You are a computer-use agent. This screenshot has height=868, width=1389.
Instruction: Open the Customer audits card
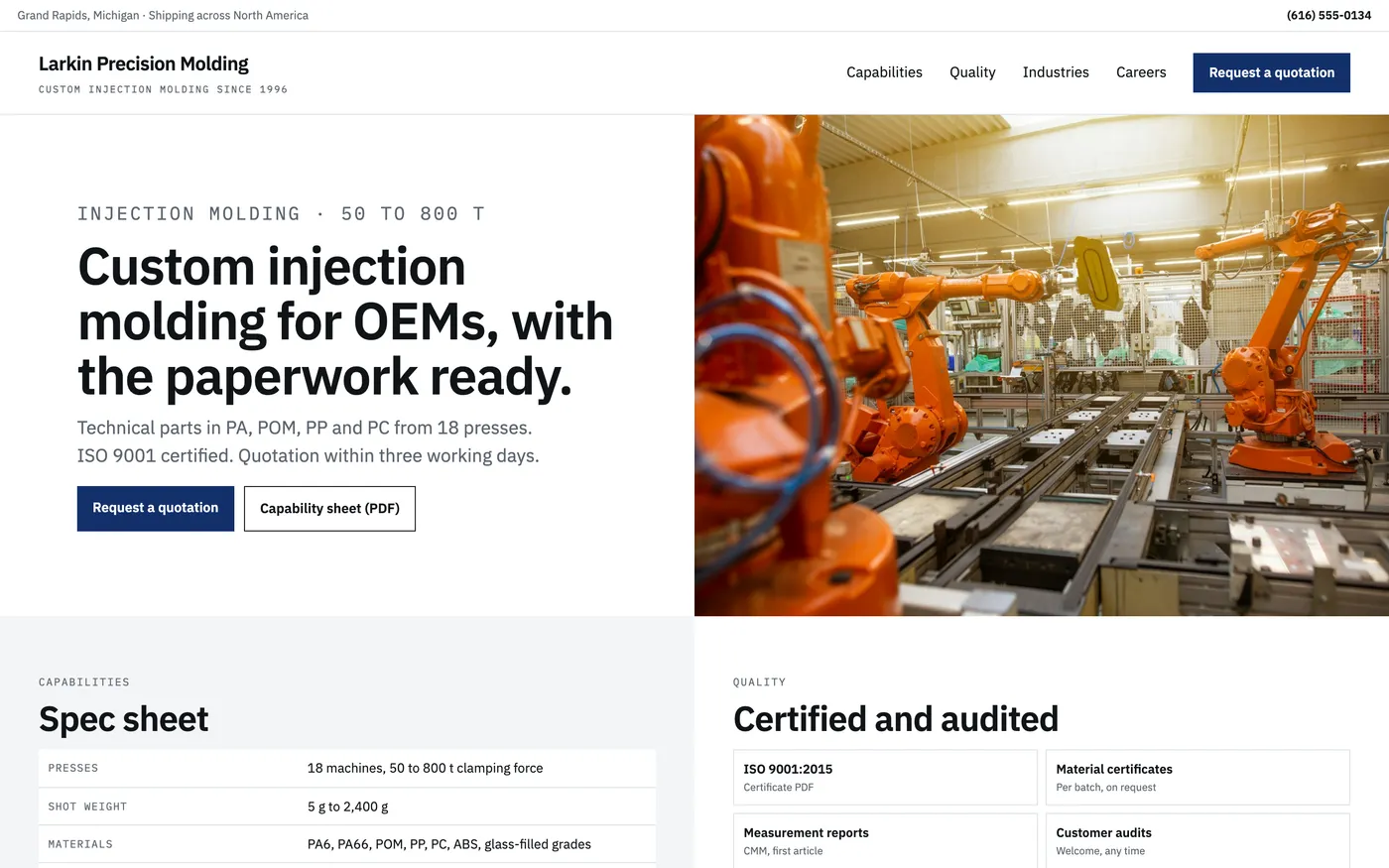tap(1198, 840)
